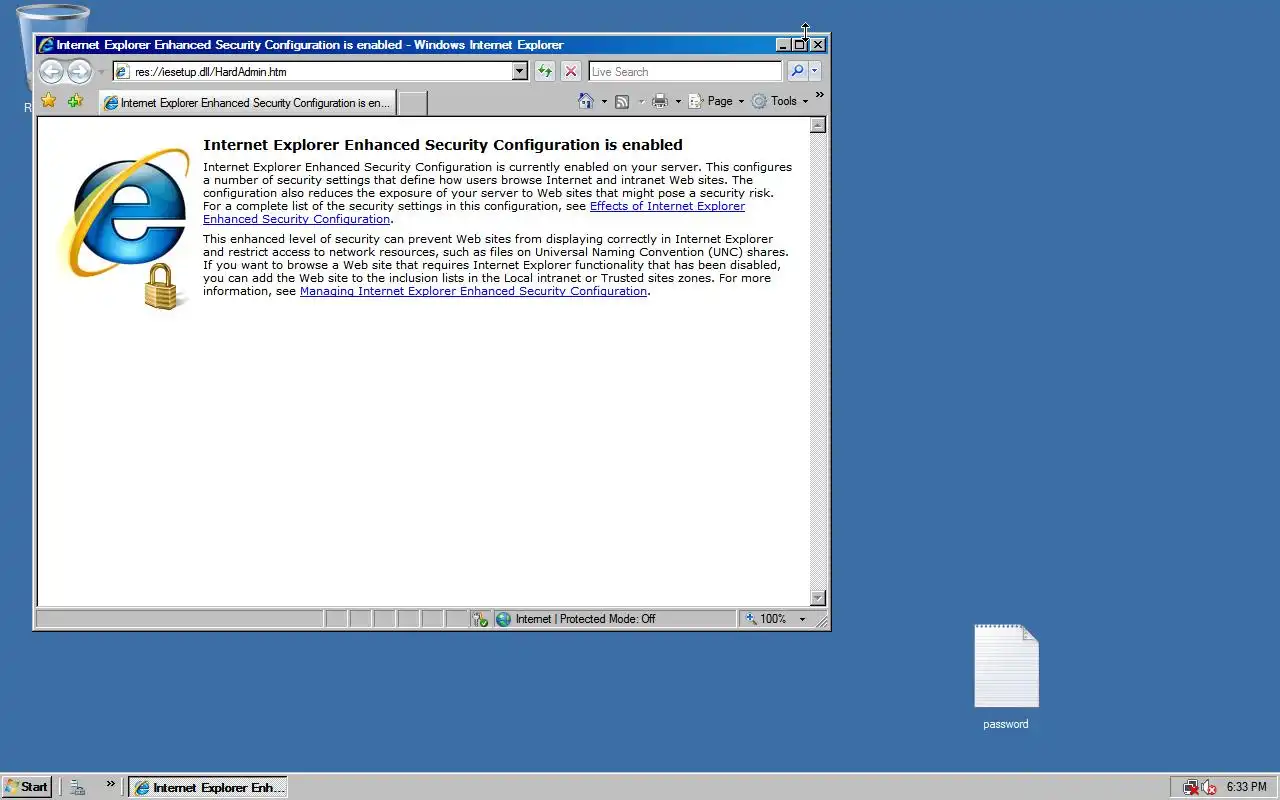Maximize the Internet Explorer window
1280x800 pixels.
tap(800, 44)
